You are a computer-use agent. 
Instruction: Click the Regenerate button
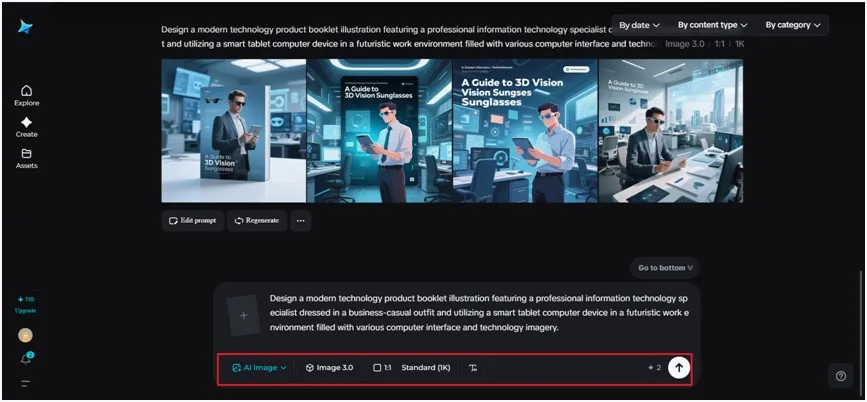tap(257, 220)
